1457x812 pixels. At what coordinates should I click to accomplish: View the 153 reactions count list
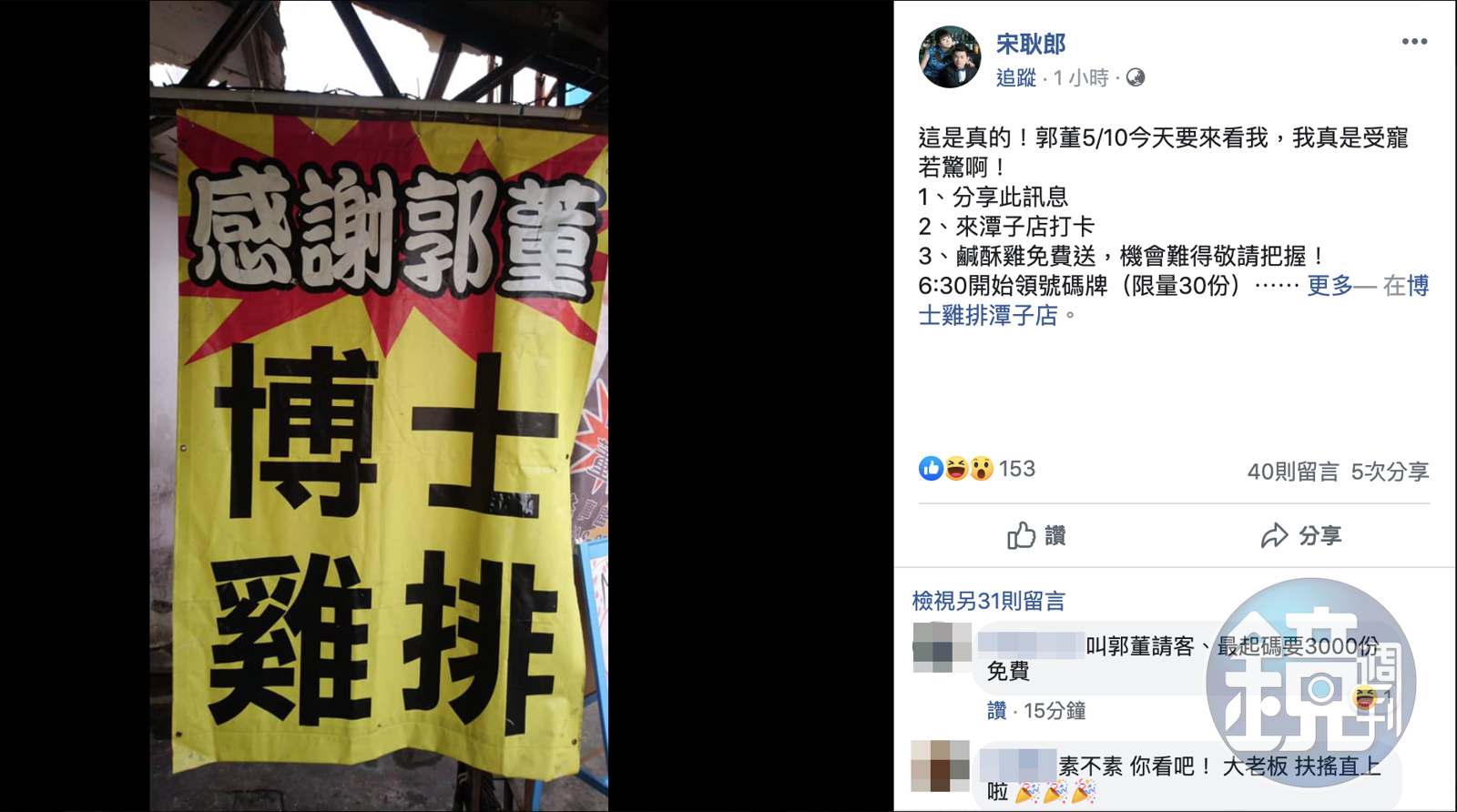(x=1017, y=469)
